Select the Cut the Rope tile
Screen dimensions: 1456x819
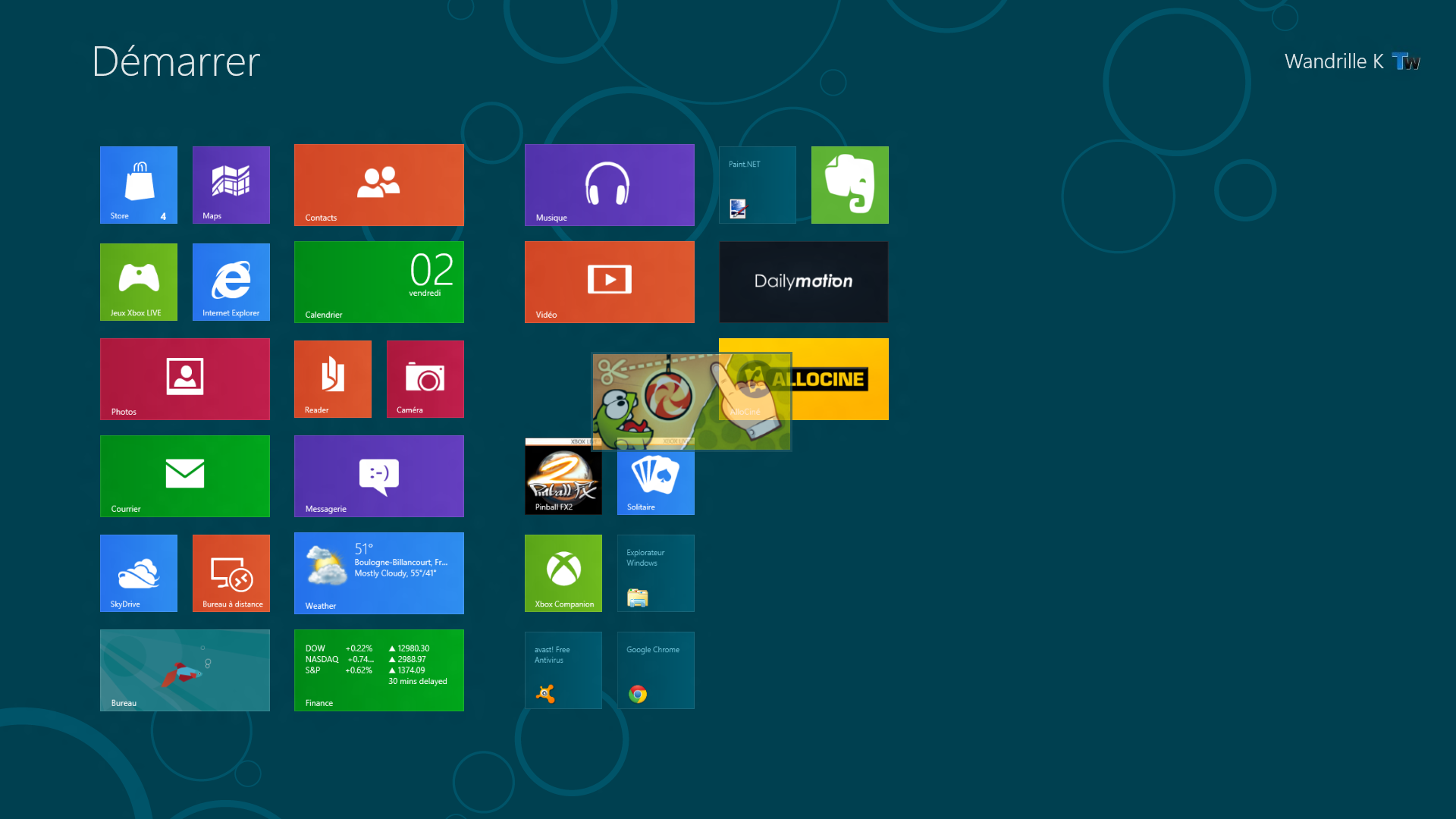pyautogui.click(x=692, y=402)
